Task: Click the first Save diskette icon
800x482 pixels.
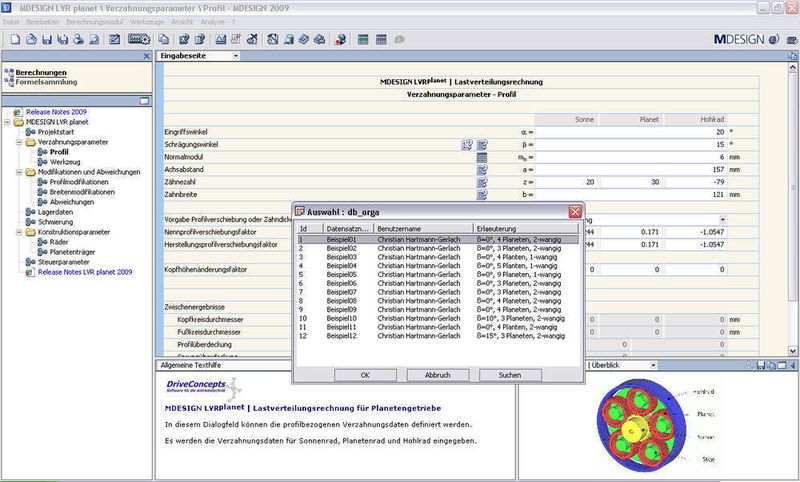Action: (47, 39)
